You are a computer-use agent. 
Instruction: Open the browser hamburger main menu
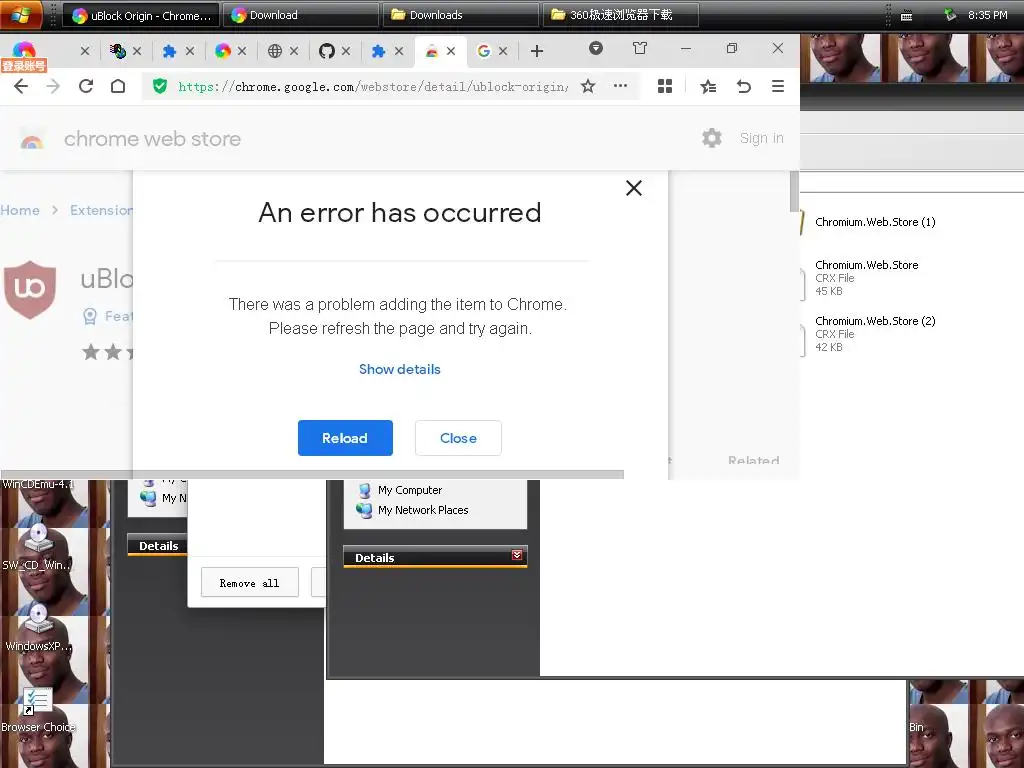point(777,86)
